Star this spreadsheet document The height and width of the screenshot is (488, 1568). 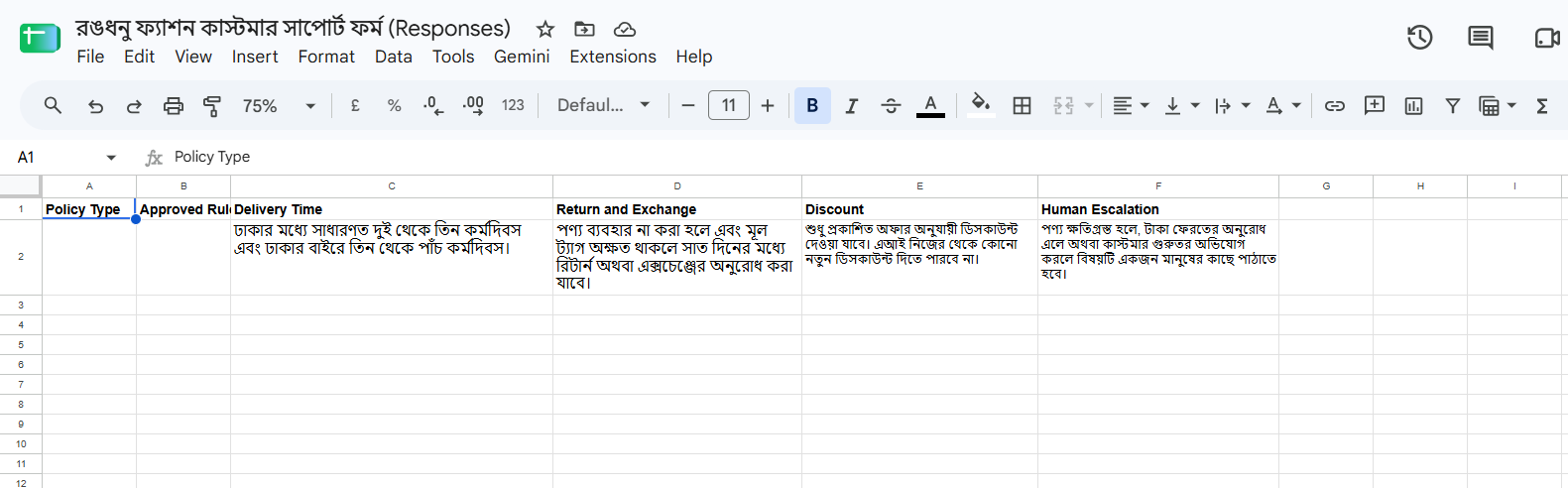coord(545,29)
